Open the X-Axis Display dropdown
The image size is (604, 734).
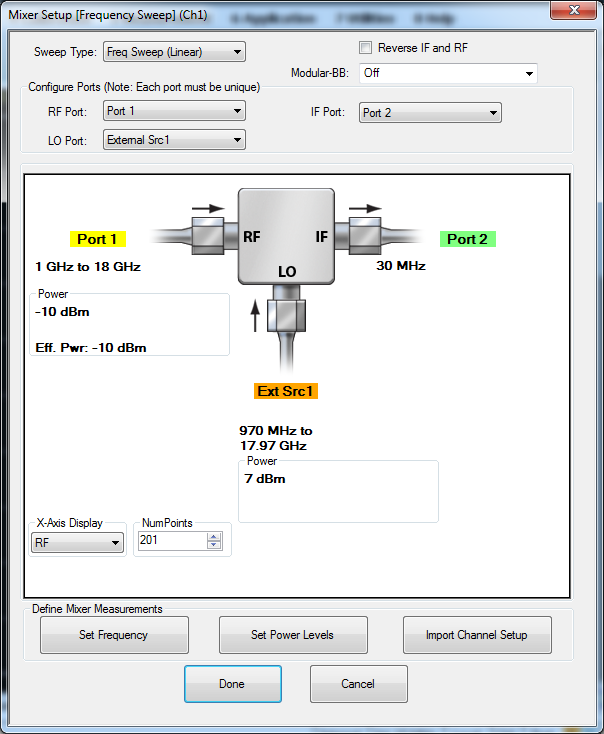pos(77,543)
